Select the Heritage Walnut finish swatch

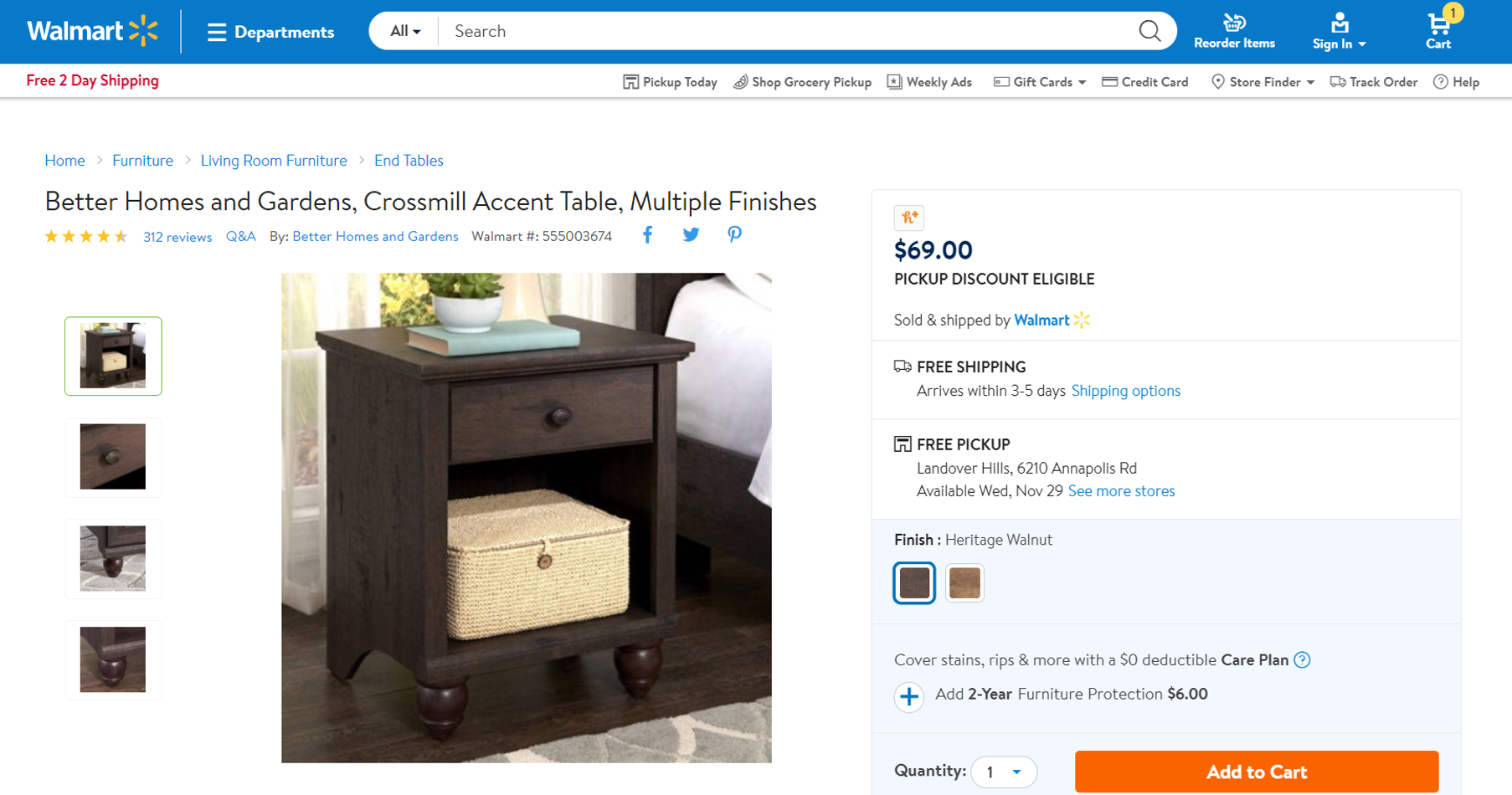click(914, 582)
